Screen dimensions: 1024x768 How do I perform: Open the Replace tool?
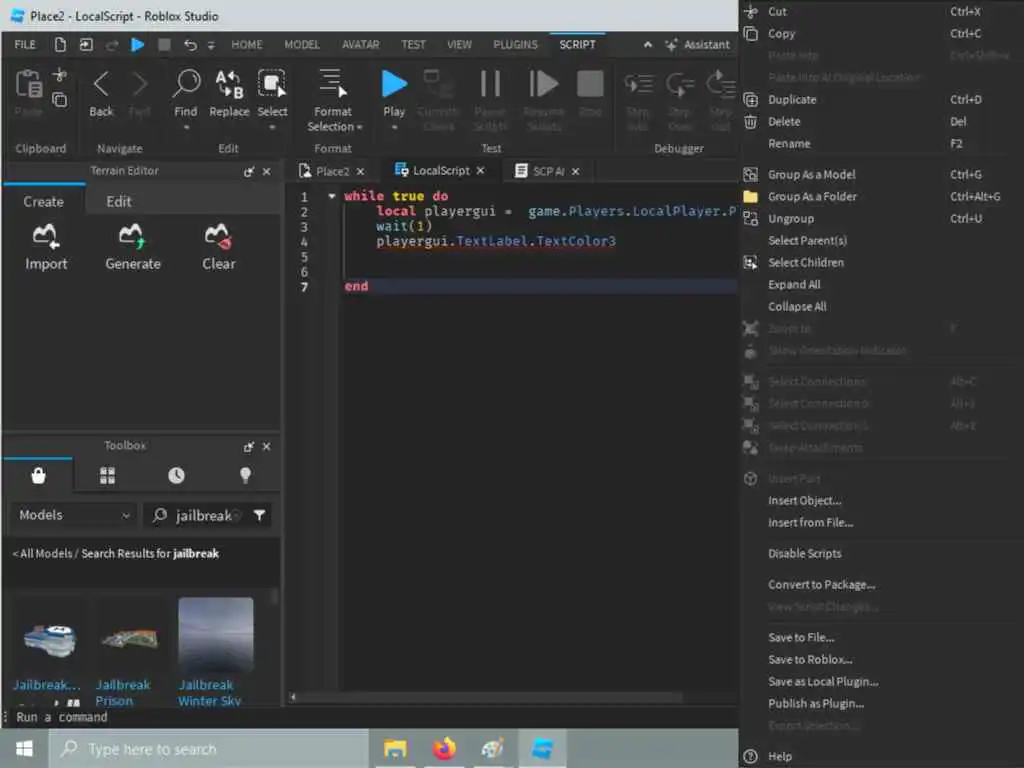click(x=229, y=85)
